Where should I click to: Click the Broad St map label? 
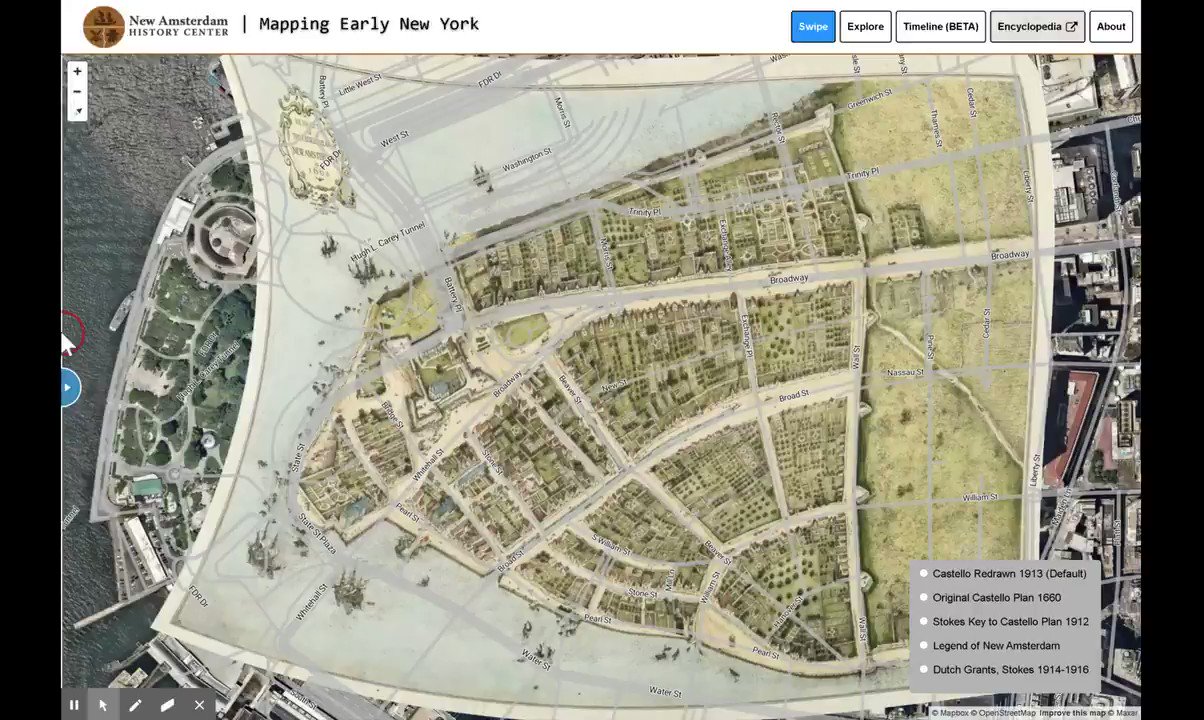point(794,397)
